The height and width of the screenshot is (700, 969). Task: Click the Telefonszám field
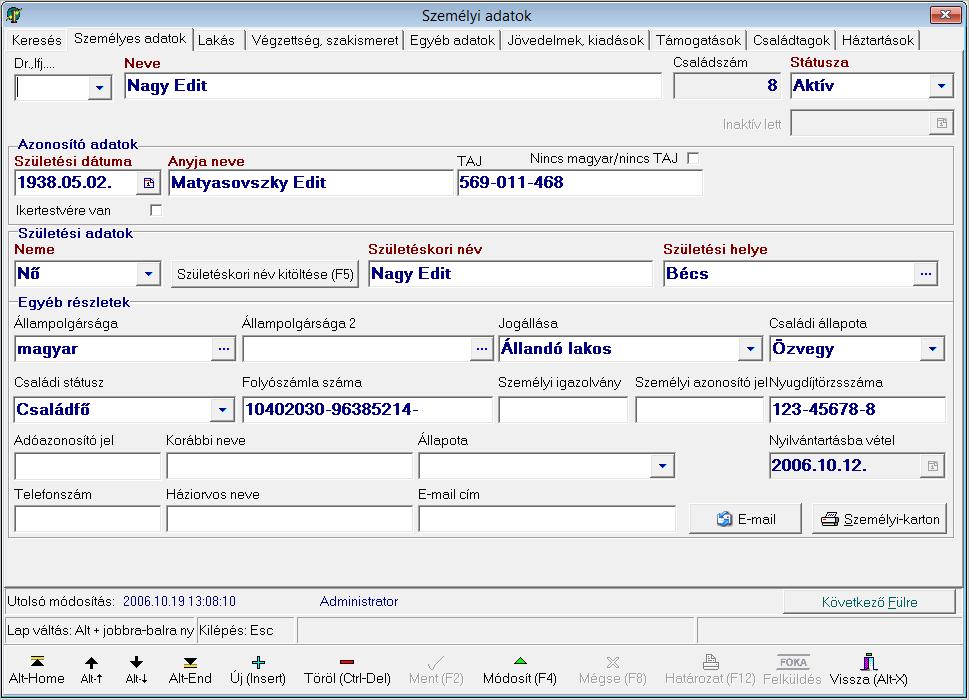[87, 519]
